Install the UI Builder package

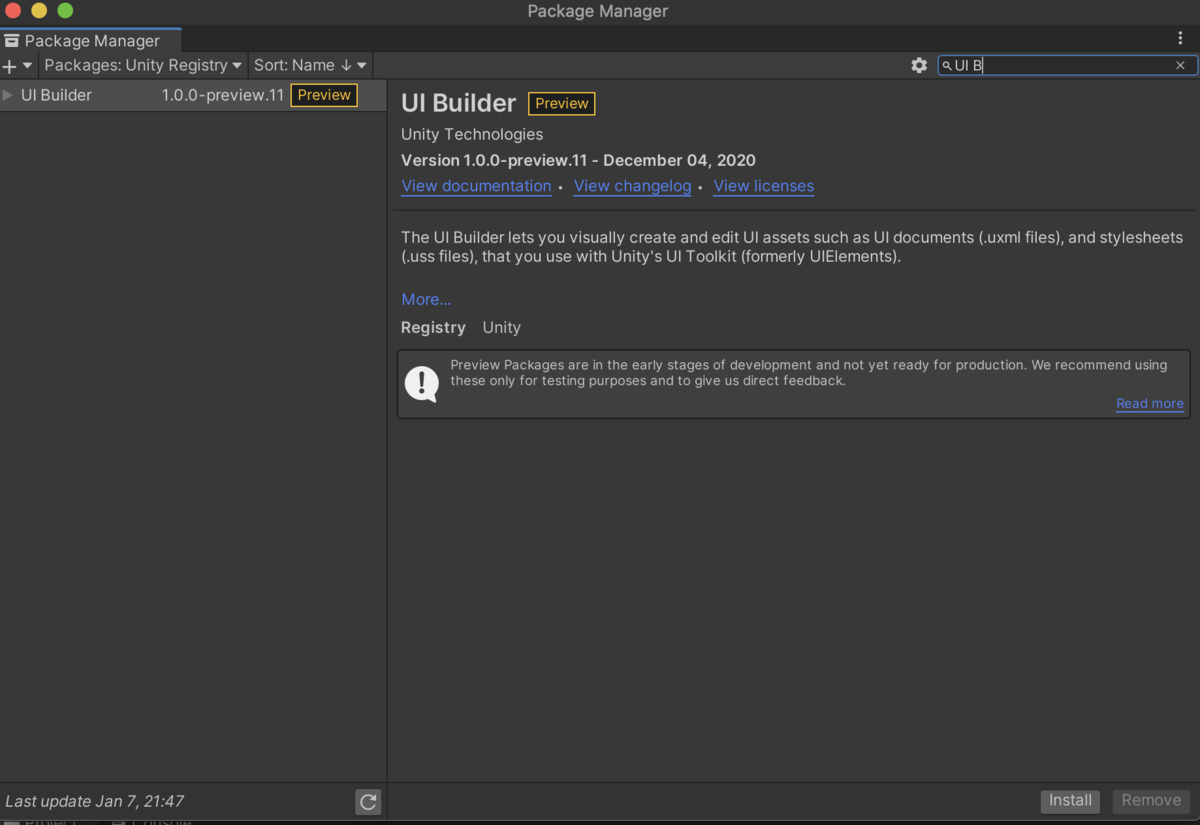click(x=1070, y=800)
